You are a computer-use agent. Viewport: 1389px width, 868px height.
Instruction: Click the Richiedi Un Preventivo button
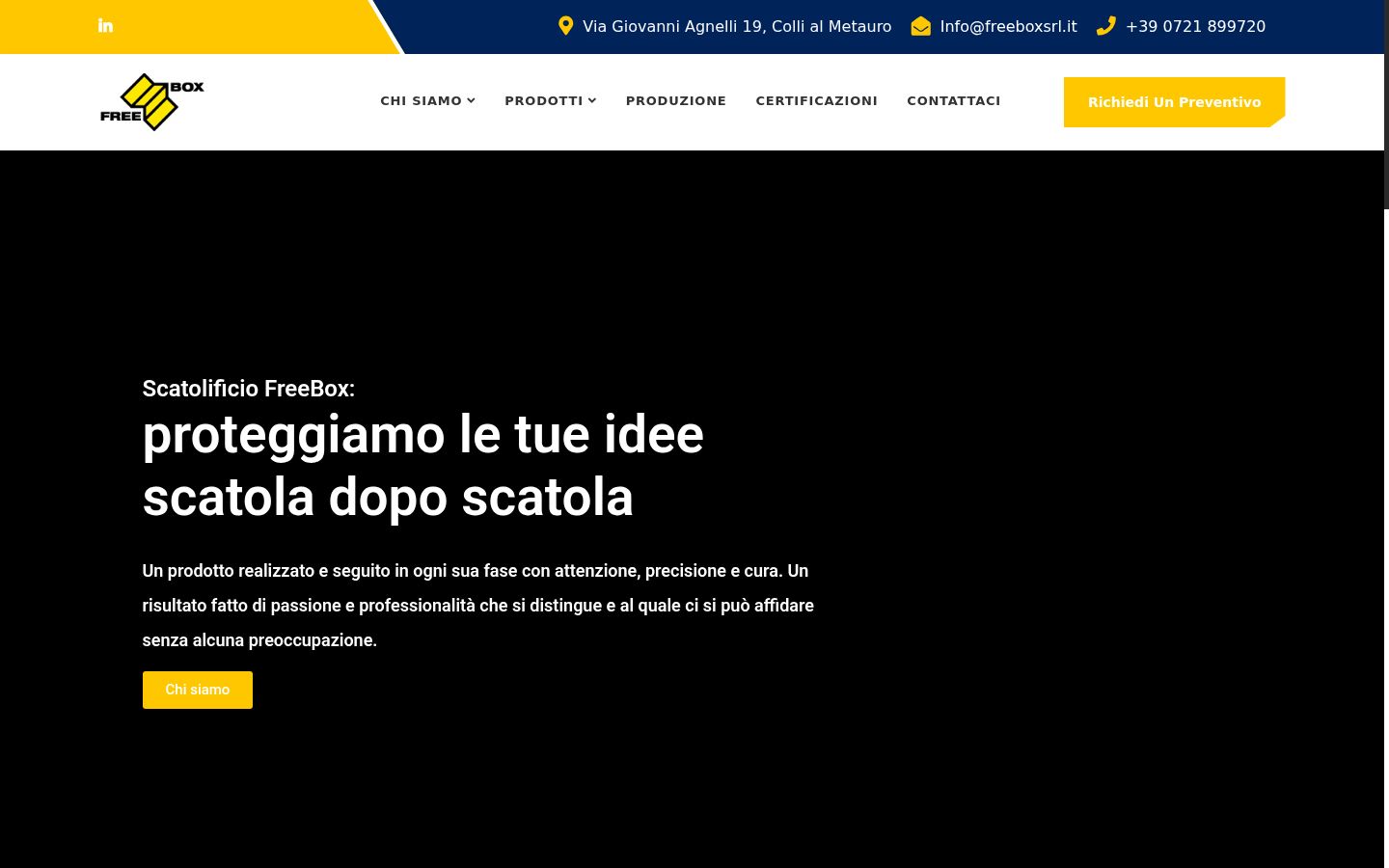click(x=1174, y=102)
